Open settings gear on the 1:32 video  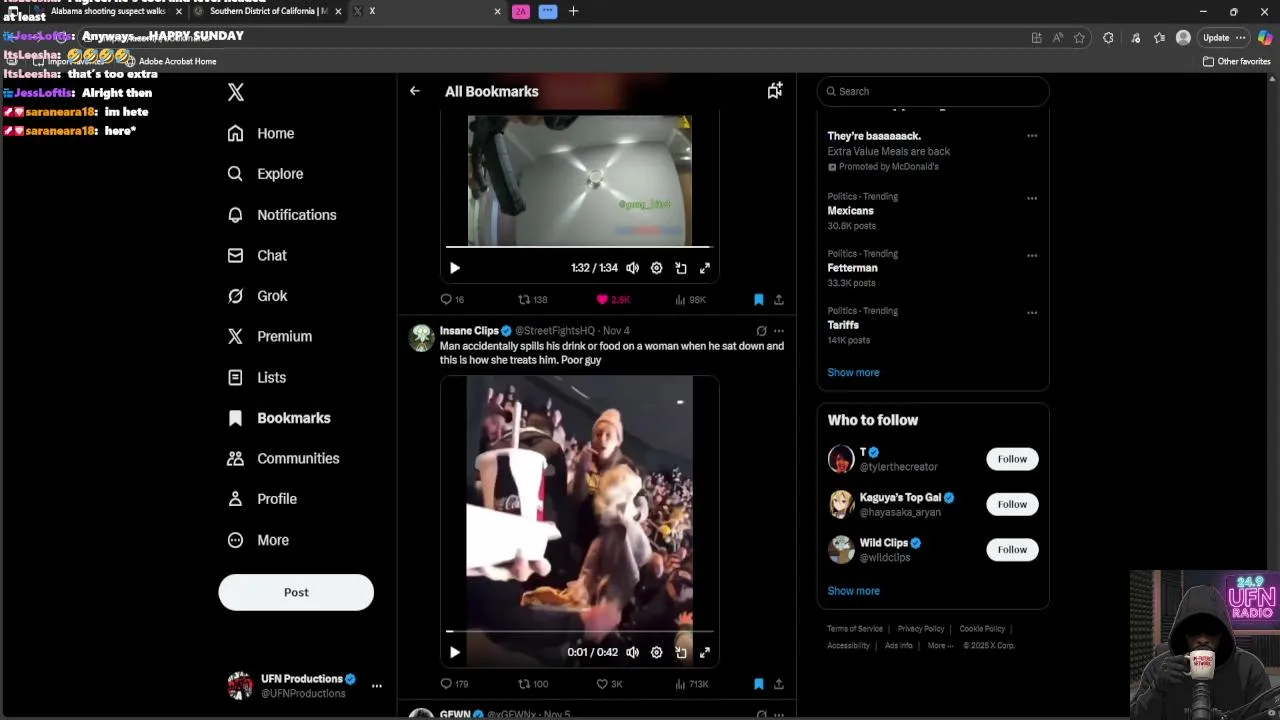click(657, 268)
